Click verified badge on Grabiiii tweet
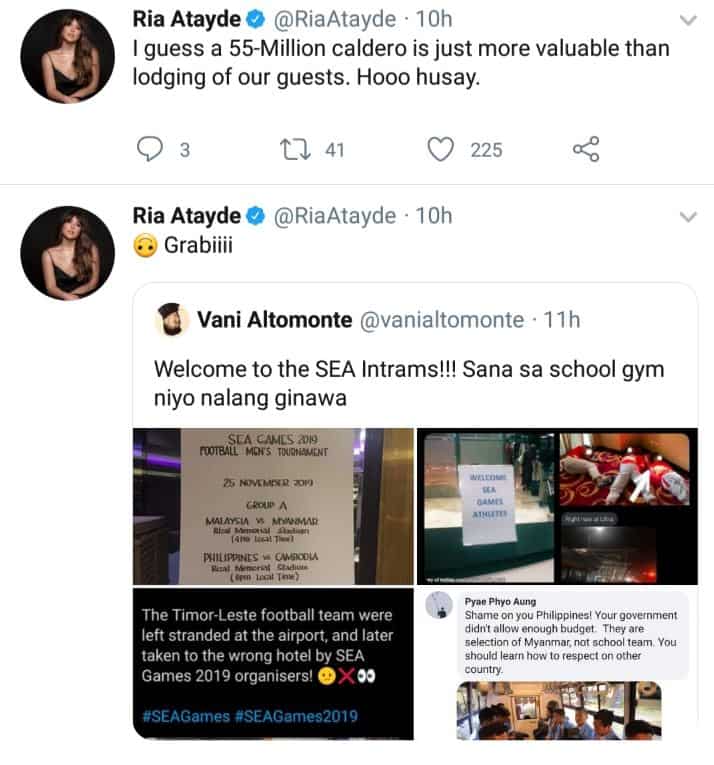The width and height of the screenshot is (714, 765). [x=255, y=216]
